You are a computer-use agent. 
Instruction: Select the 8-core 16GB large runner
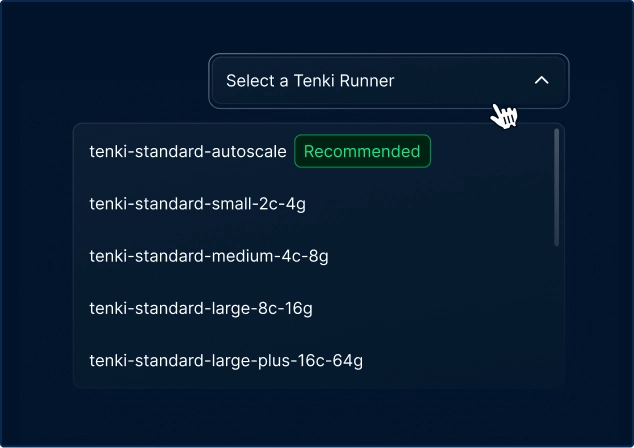[201, 308]
